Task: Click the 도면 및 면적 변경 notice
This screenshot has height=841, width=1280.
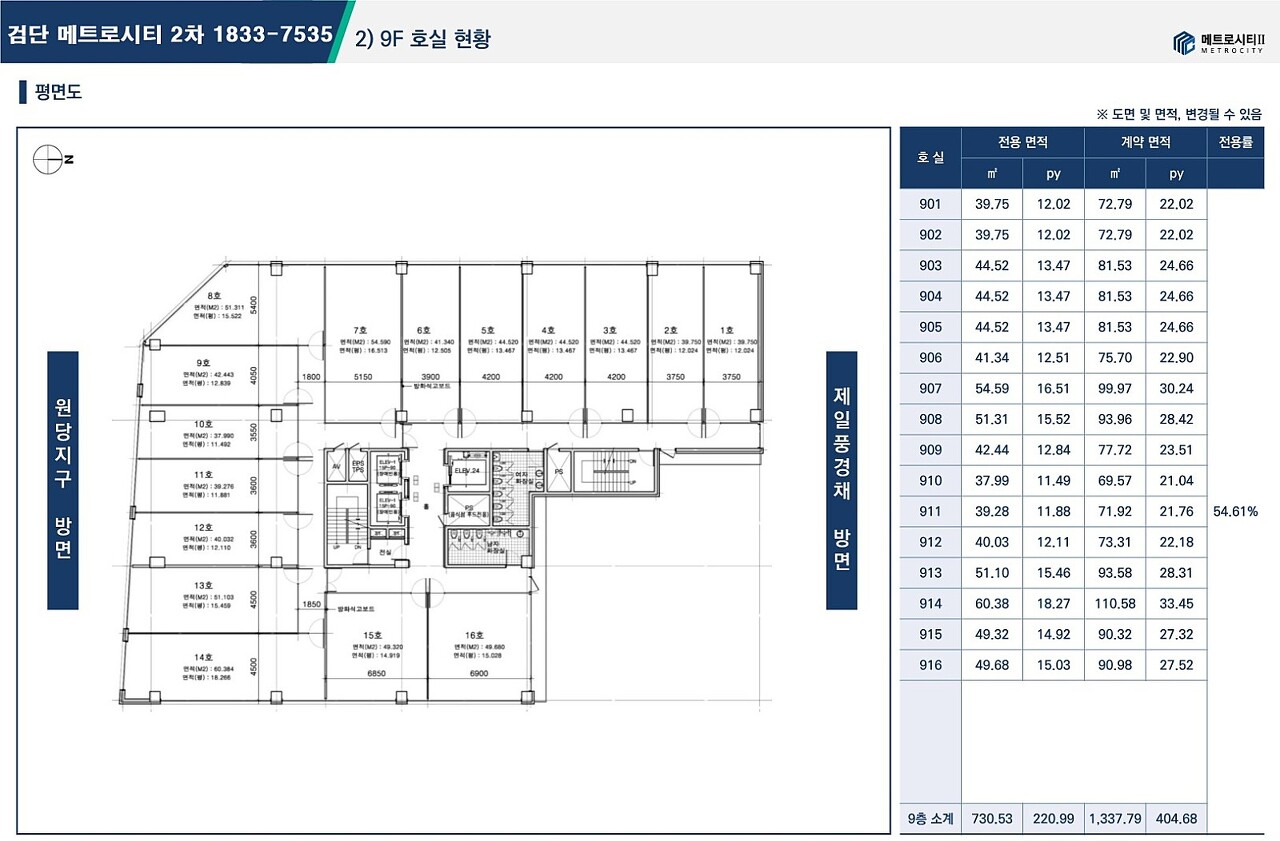Action: click(x=1179, y=115)
